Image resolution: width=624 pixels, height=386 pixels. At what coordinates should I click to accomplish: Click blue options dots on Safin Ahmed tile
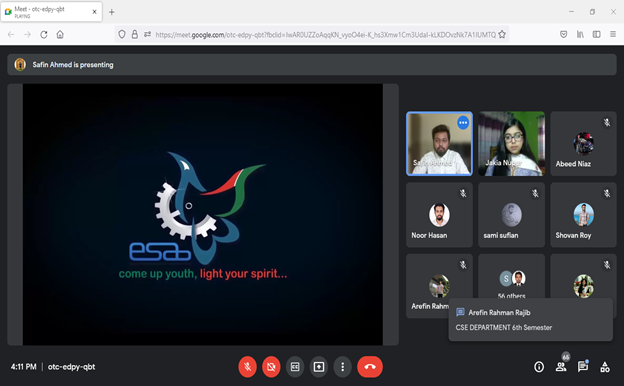tap(463, 123)
